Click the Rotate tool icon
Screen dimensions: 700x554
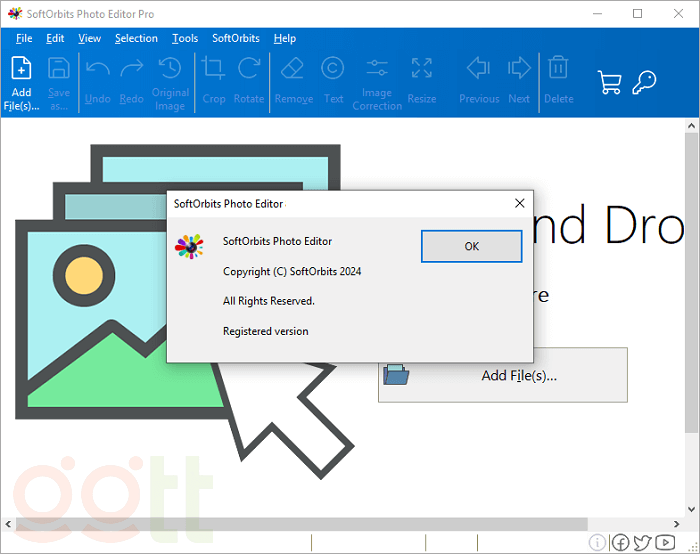point(249,80)
